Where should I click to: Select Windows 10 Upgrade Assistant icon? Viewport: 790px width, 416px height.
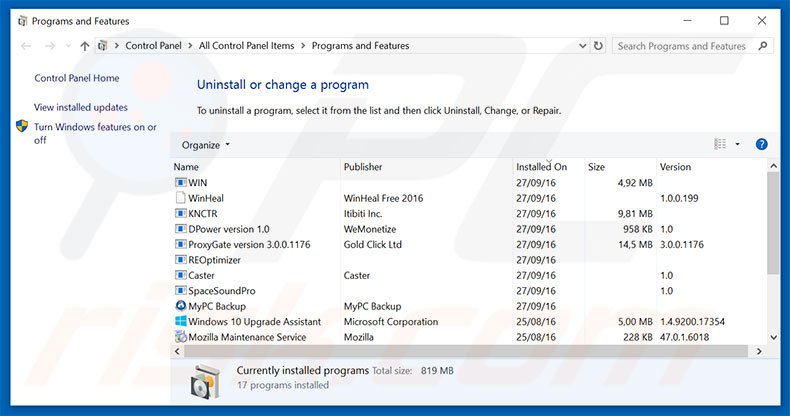click(x=180, y=321)
